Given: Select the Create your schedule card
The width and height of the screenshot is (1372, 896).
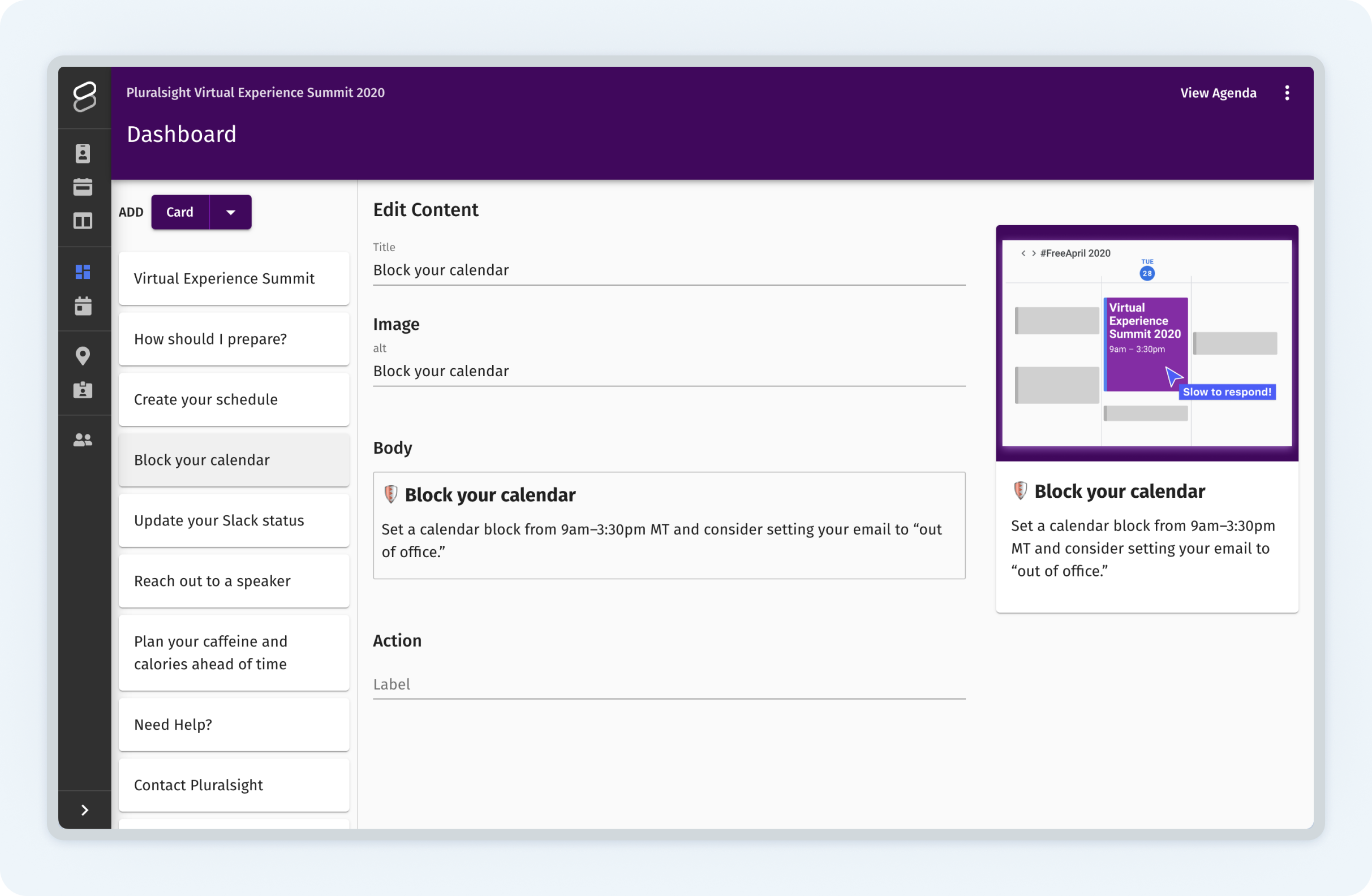Looking at the screenshot, I should [234, 400].
